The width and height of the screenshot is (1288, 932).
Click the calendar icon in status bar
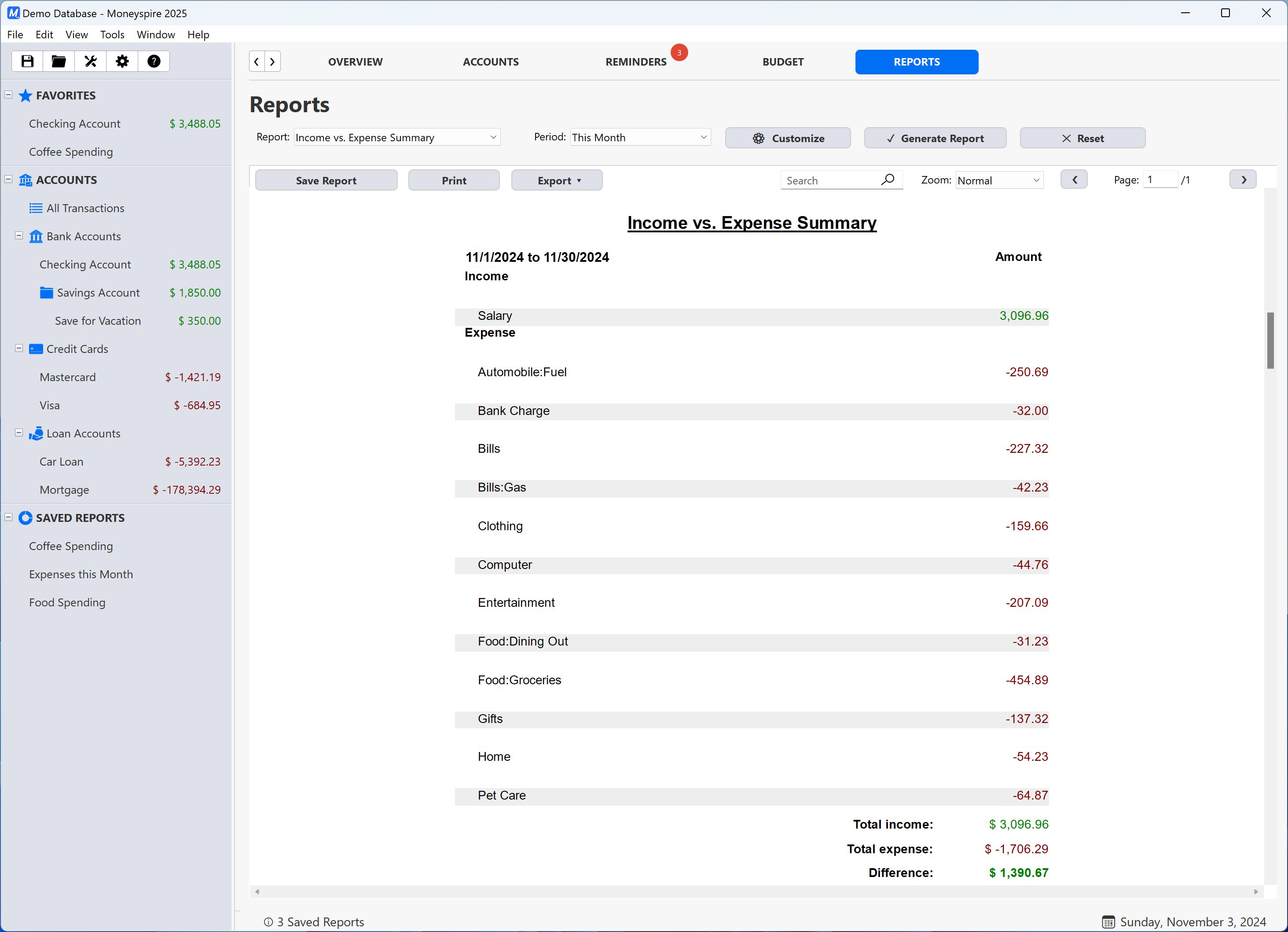1108,922
